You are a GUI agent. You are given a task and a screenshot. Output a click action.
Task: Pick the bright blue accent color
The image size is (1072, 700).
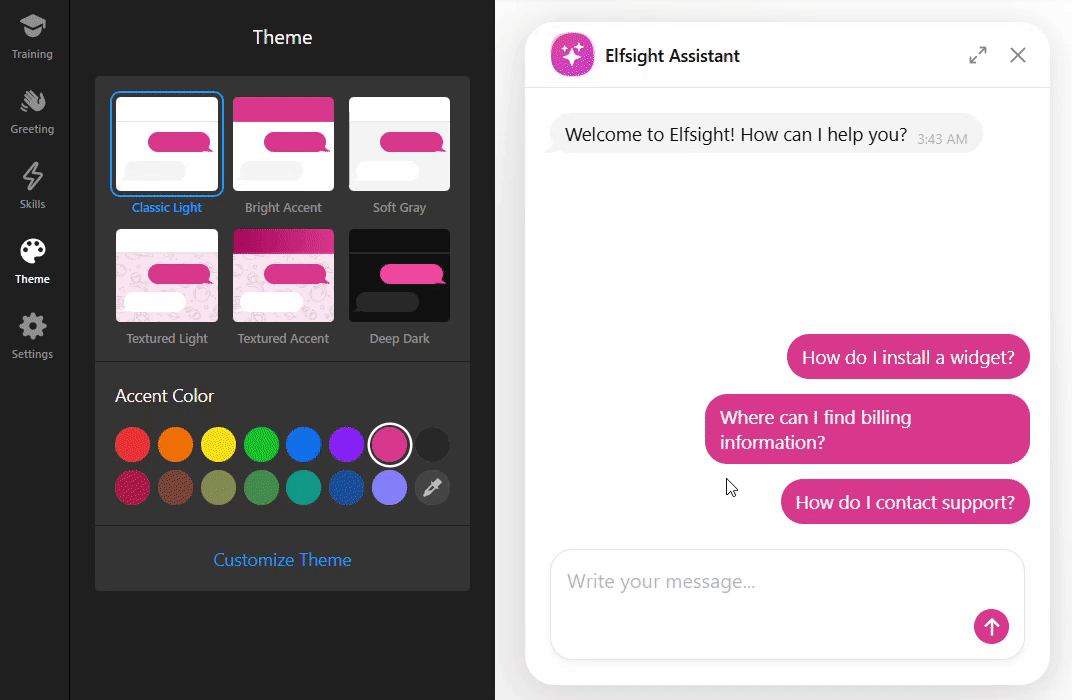click(304, 444)
